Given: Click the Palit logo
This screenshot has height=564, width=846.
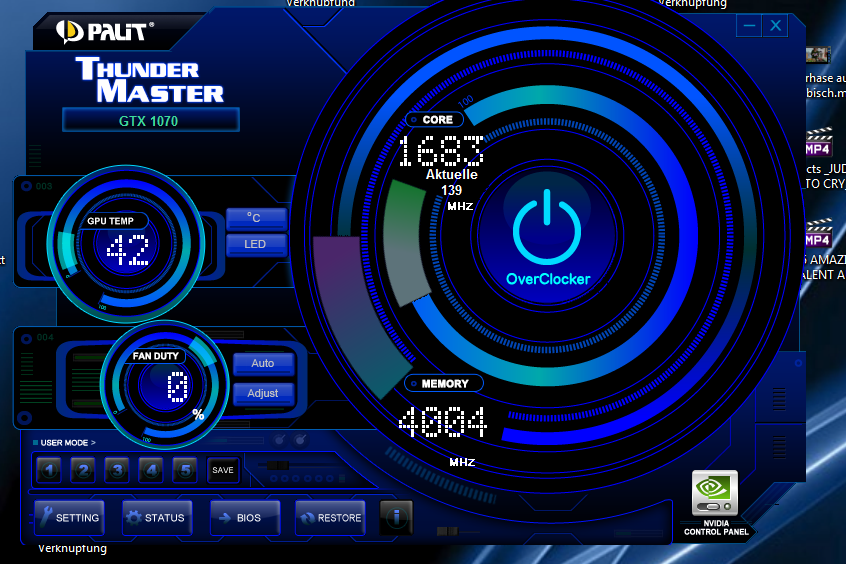Looking at the screenshot, I should pyautogui.click(x=104, y=31).
